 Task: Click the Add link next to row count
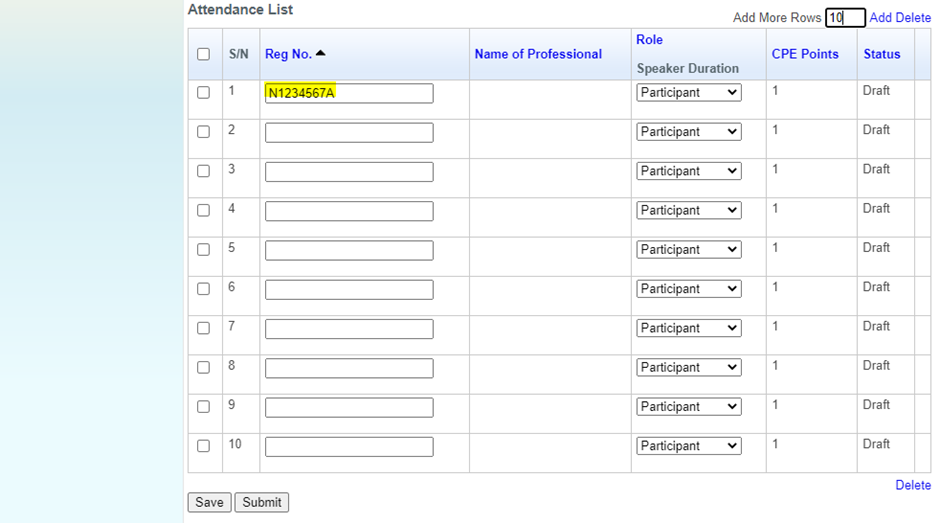pos(880,18)
